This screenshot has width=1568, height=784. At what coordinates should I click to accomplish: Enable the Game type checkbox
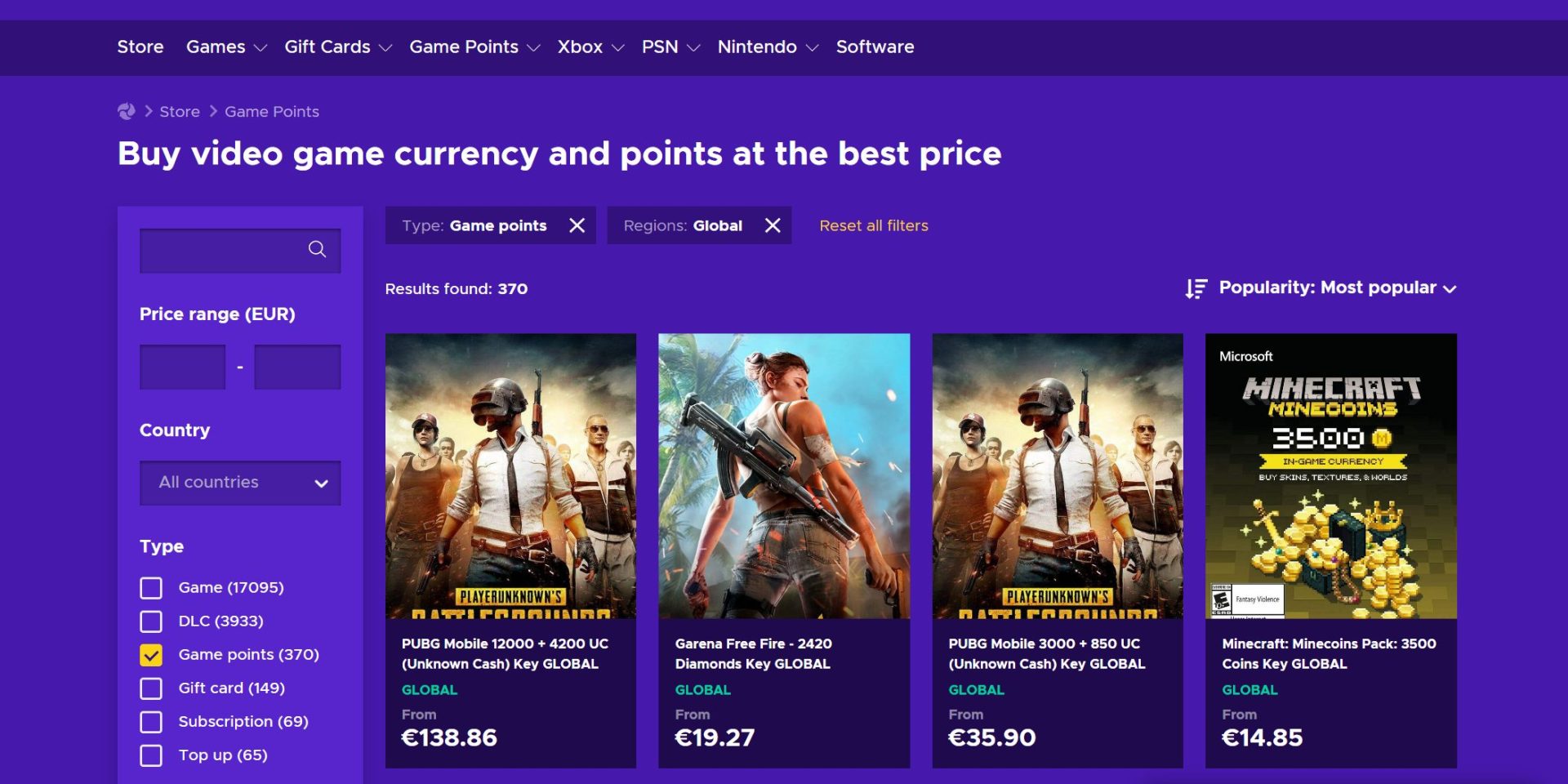(x=151, y=588)
